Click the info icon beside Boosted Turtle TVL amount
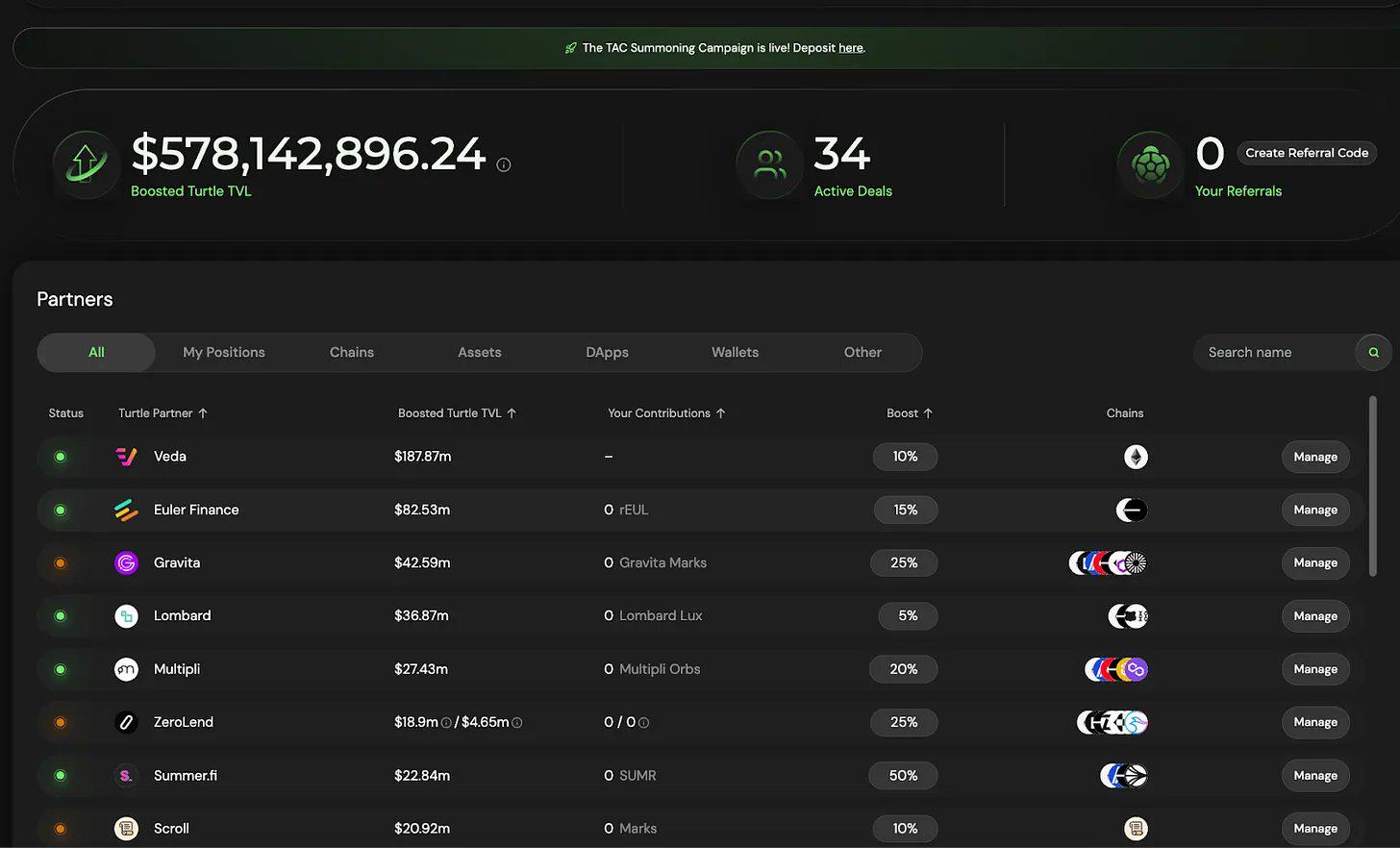Image resolution: width=1400 pixels, height=848 pixels. coord(503,165)
